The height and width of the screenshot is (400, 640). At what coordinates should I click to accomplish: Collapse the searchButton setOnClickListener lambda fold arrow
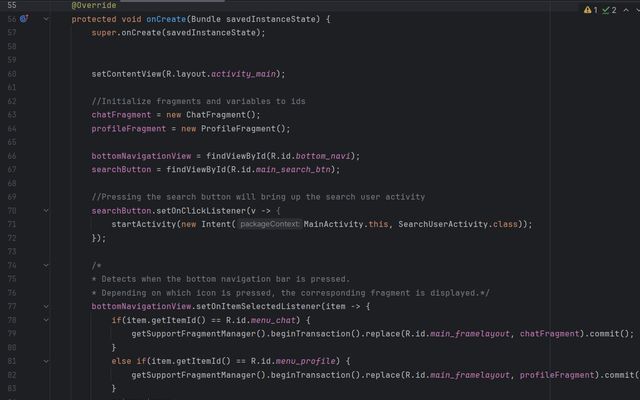46,211
